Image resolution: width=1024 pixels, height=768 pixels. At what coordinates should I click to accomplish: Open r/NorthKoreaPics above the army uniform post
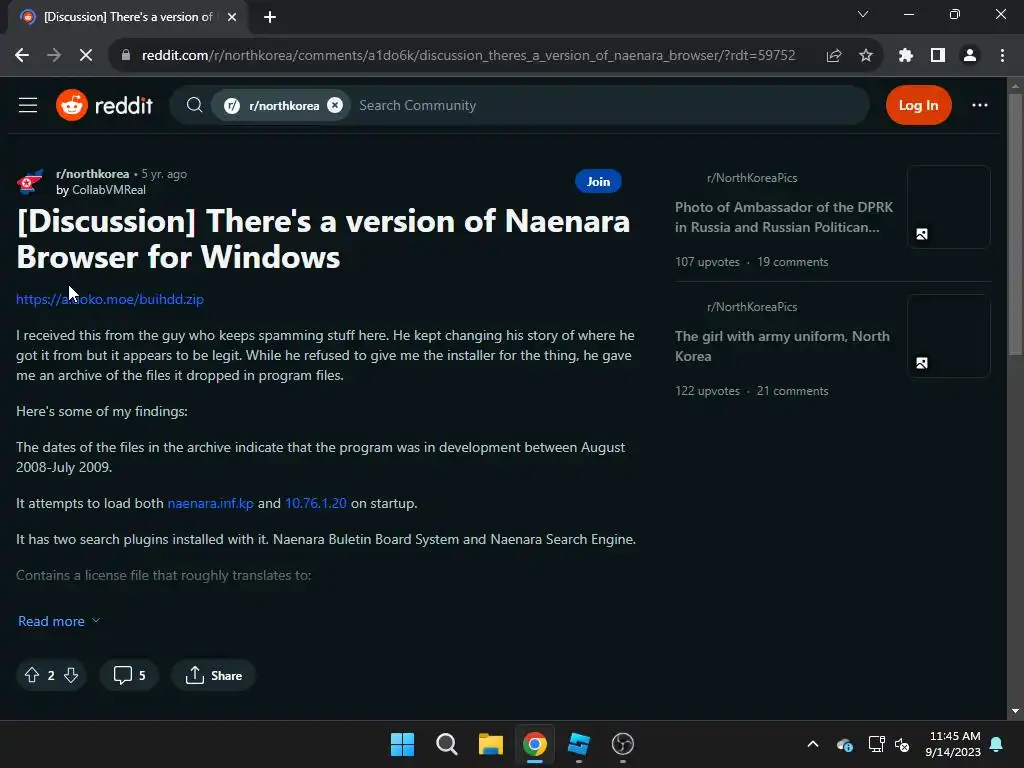pos(752,307)
